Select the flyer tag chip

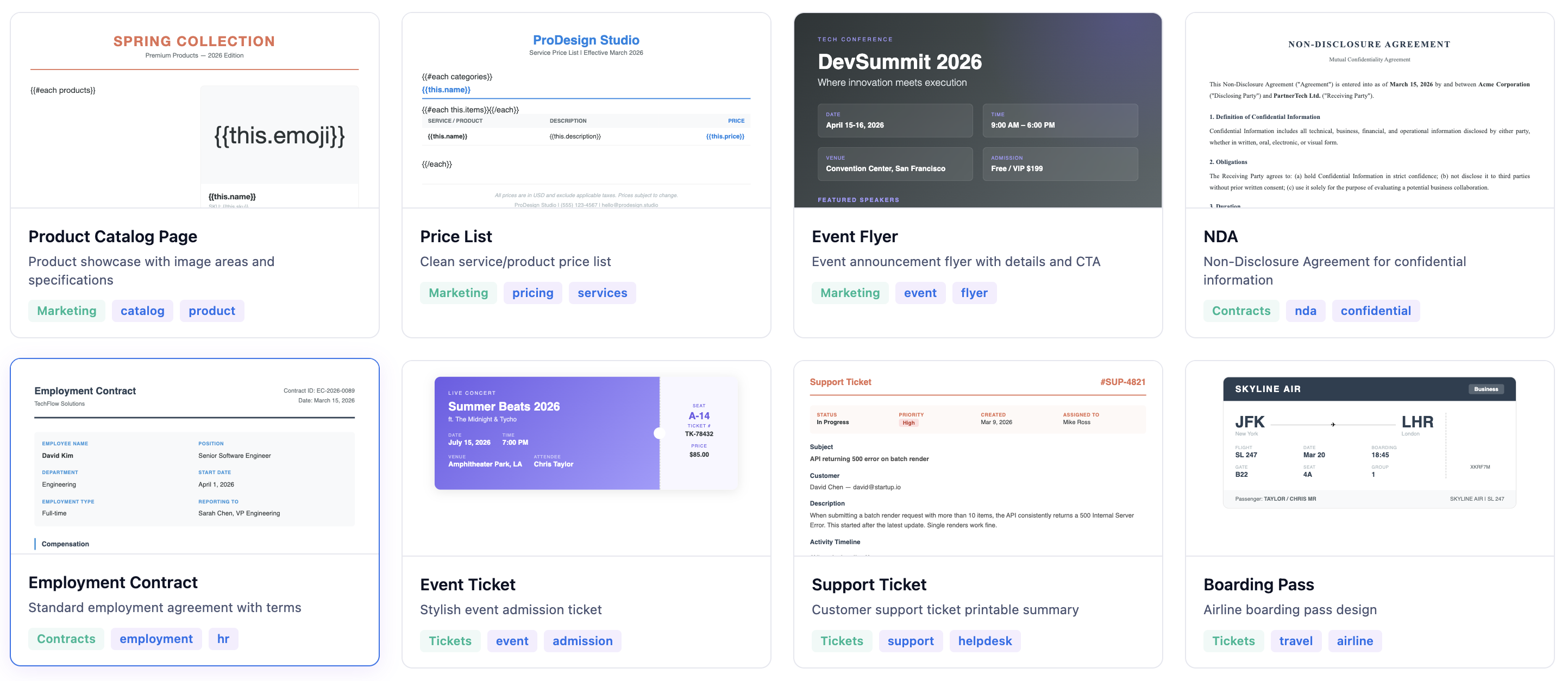(974, 293)
